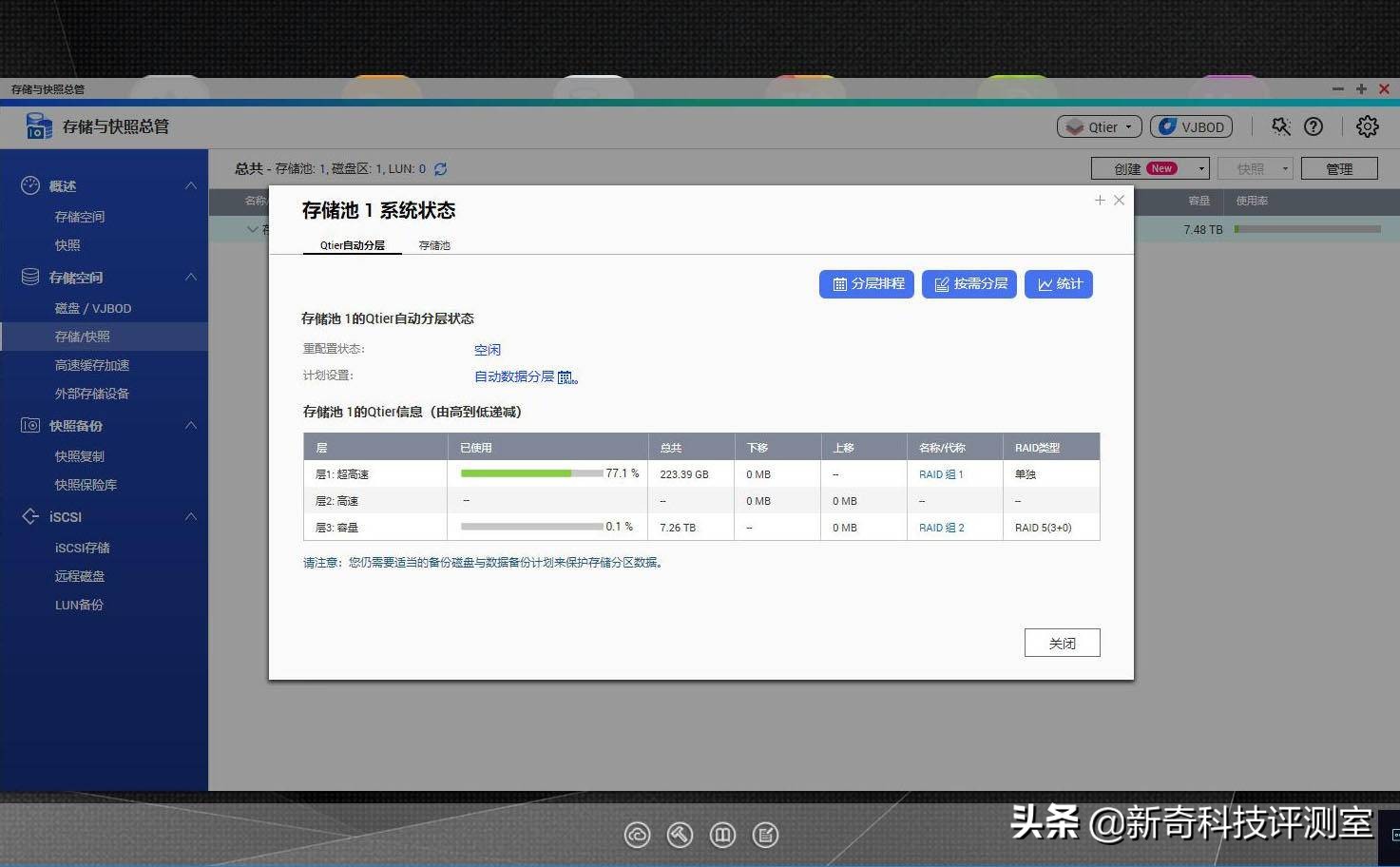Expand the 创建 (Create) button dropdown
Screen dimensions: 1400x867
click(1199, 168)
